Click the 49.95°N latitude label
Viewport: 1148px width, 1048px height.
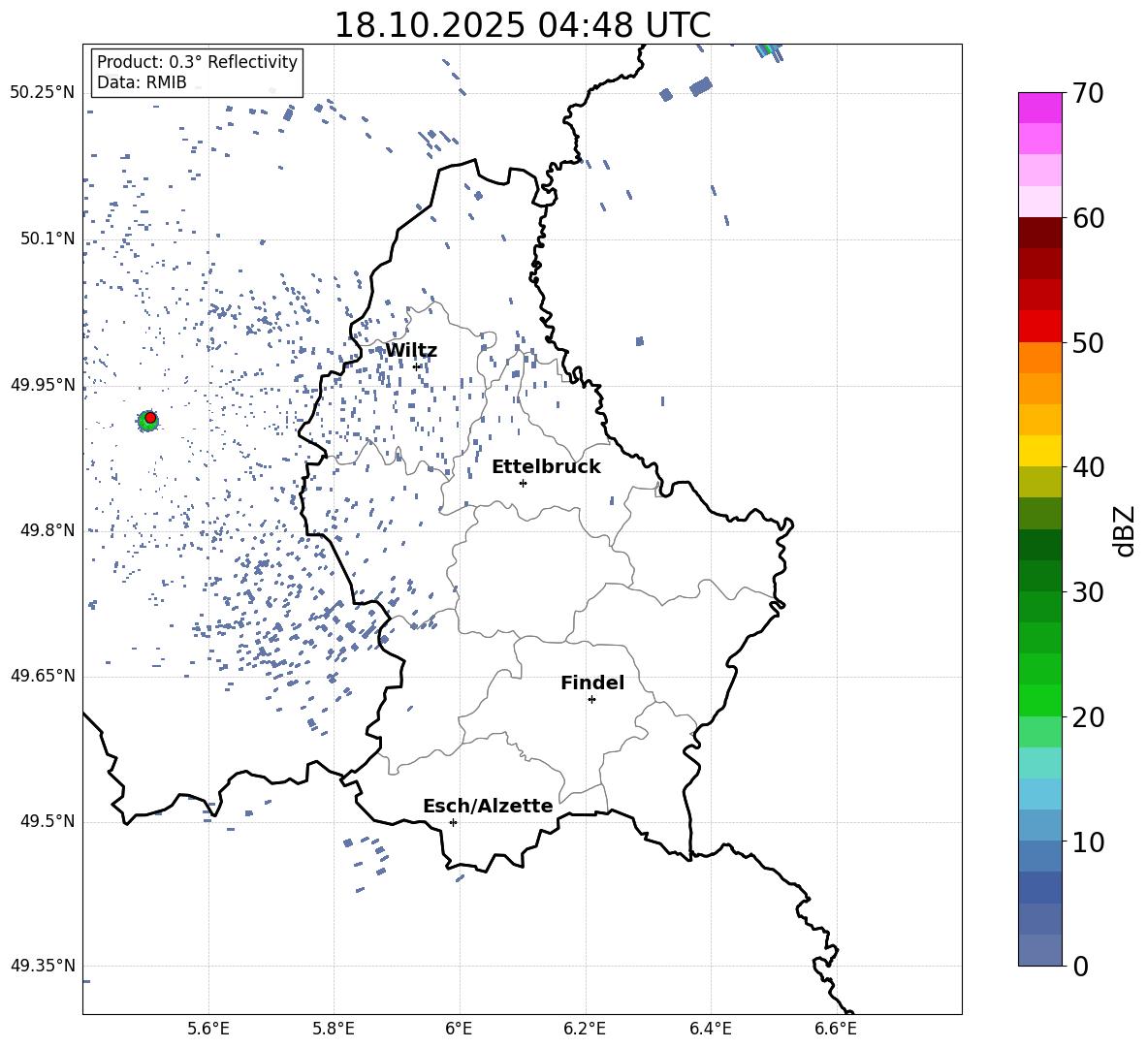(x=43, y=386)
